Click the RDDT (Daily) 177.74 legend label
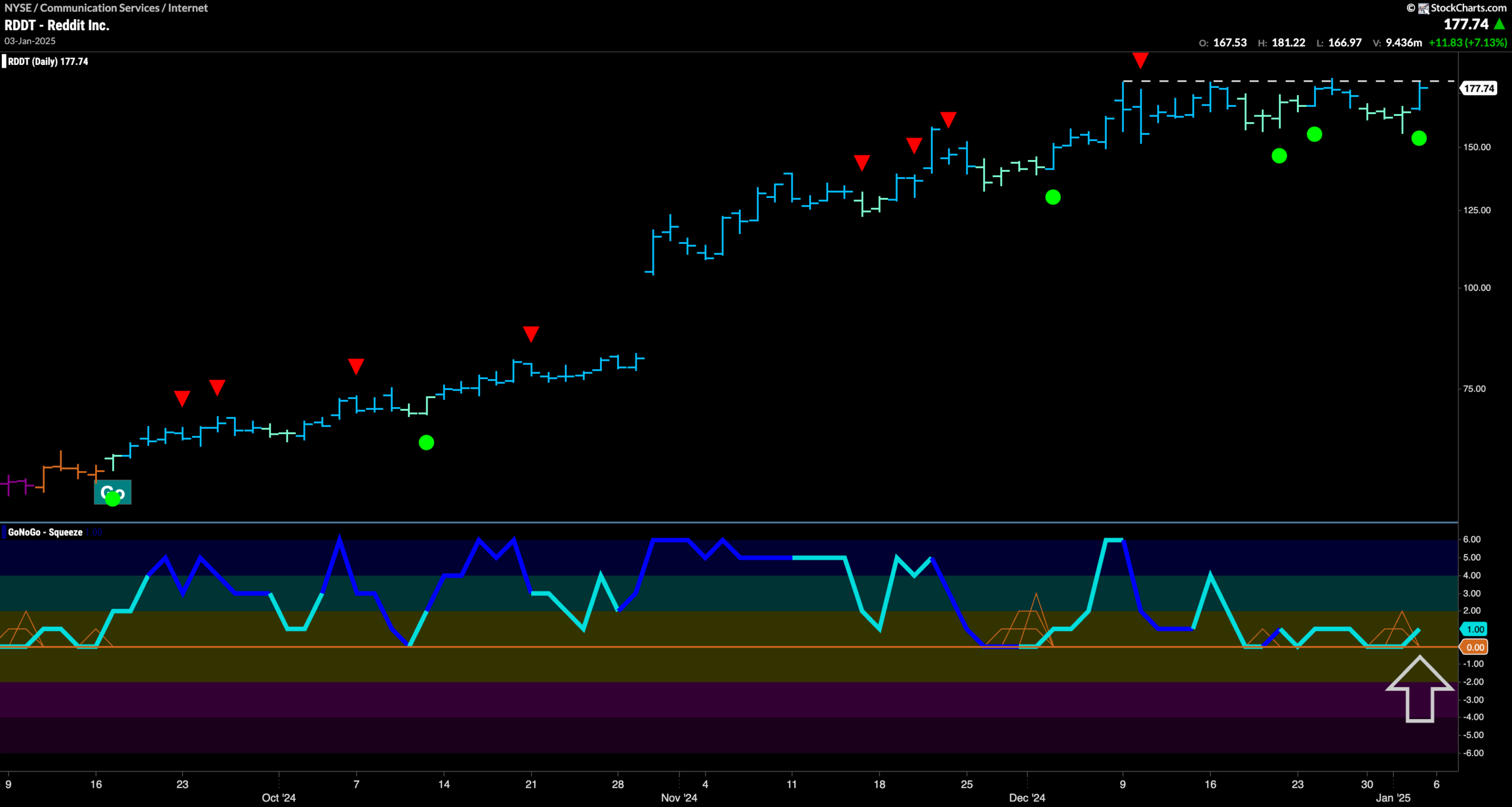The image size is (1512, 807). click(x=48, y=61)
